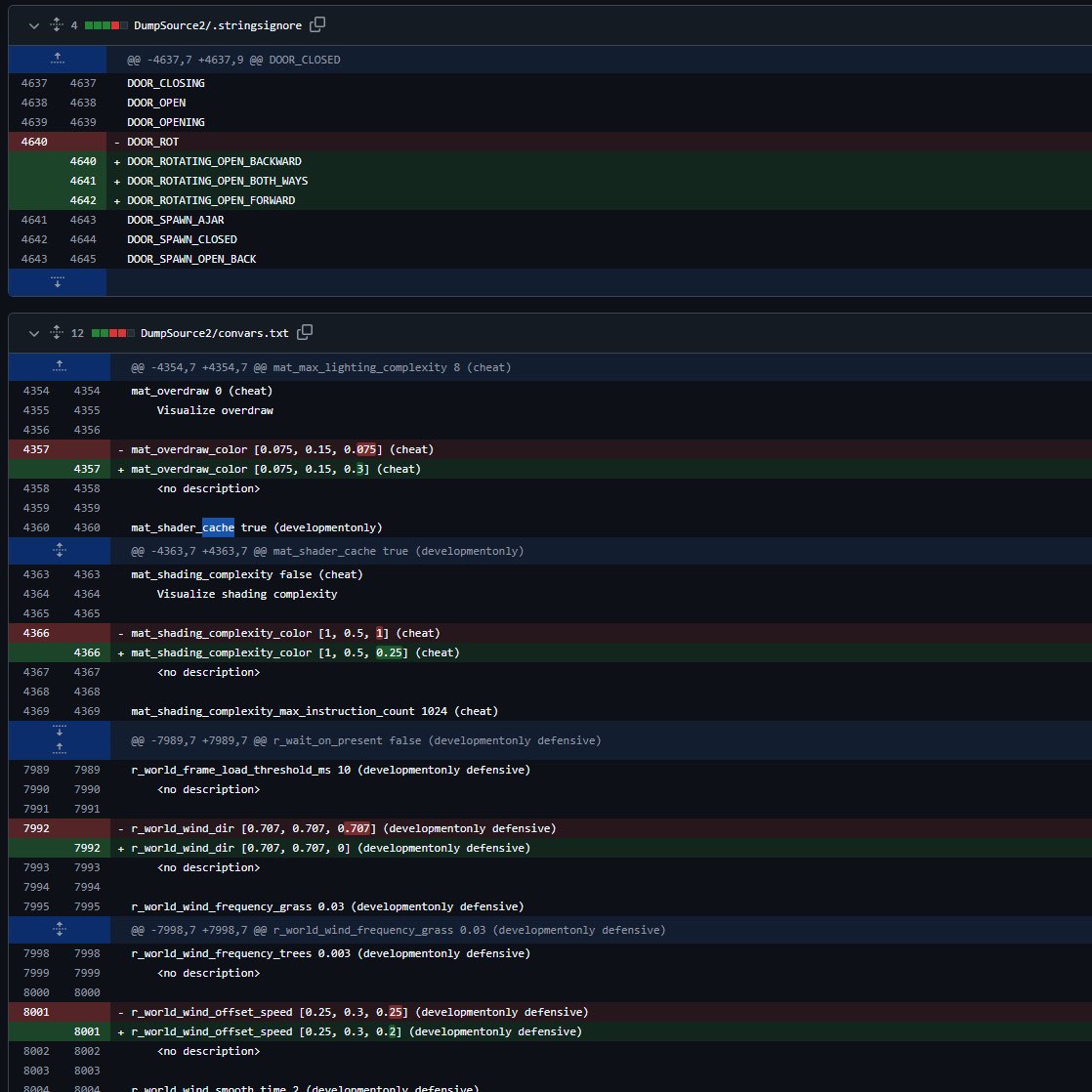Screen dimensions: 1092x1092
Task: Open the DumpSource2/convars.txt file link
Action: 215,334
